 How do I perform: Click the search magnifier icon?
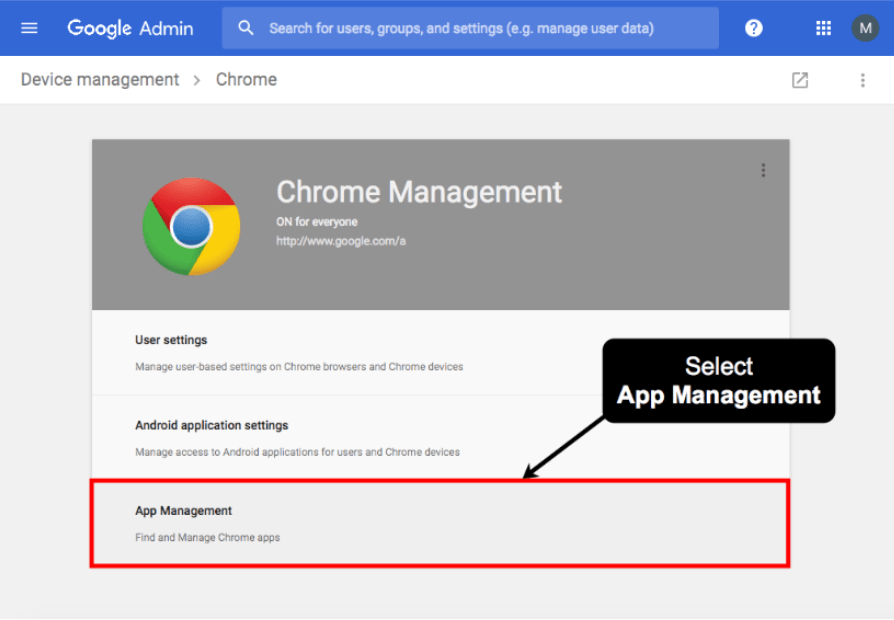click(246, 28)
